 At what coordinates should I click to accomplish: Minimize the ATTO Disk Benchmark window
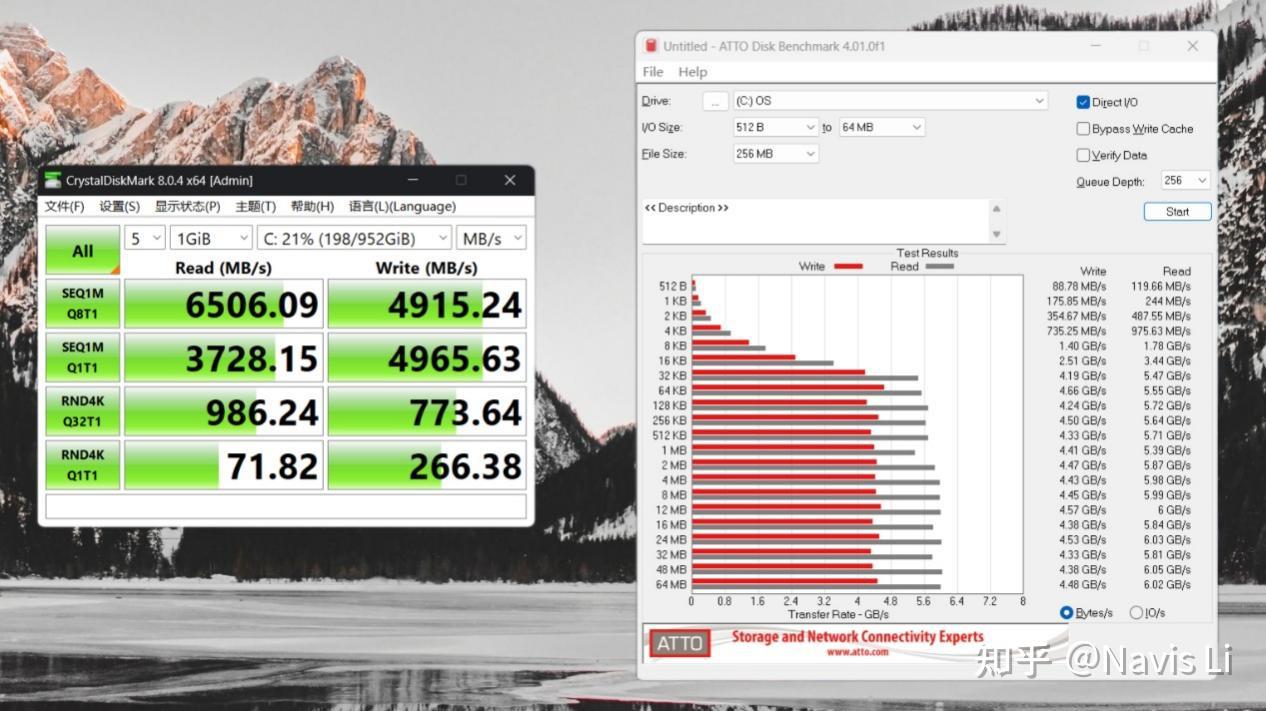point(1097,46)
